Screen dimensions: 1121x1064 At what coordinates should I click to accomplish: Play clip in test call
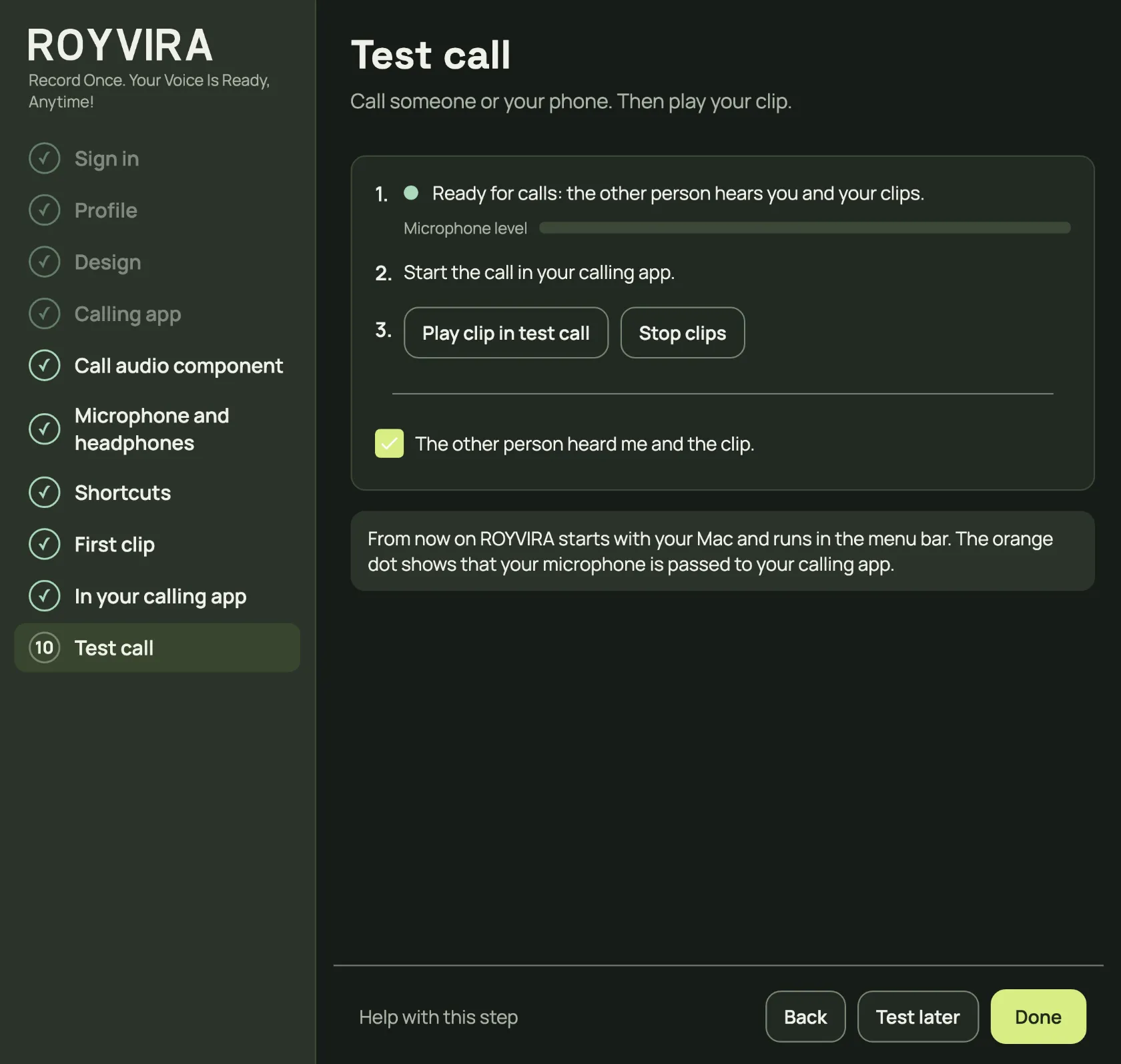(506, 332)
